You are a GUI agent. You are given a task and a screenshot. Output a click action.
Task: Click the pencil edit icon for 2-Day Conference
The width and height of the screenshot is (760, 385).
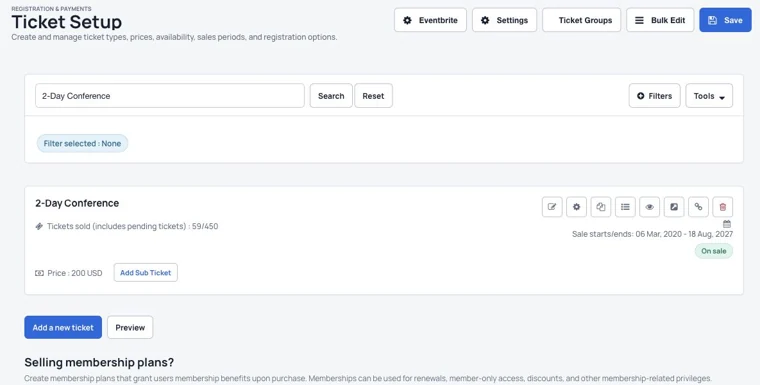[x=552, y=207]
